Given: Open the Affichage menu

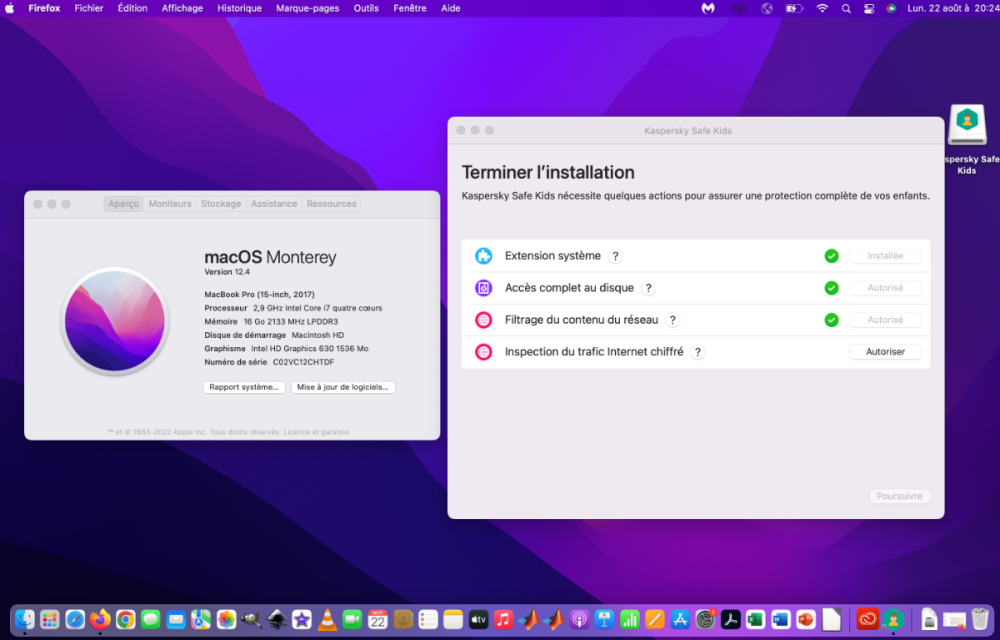Looking at the screenshot, I should 182,8.
